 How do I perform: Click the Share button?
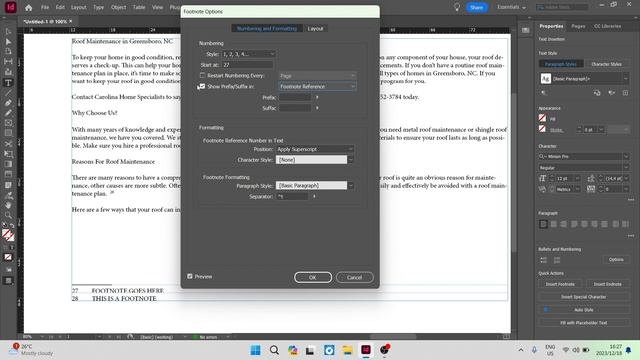476,7
